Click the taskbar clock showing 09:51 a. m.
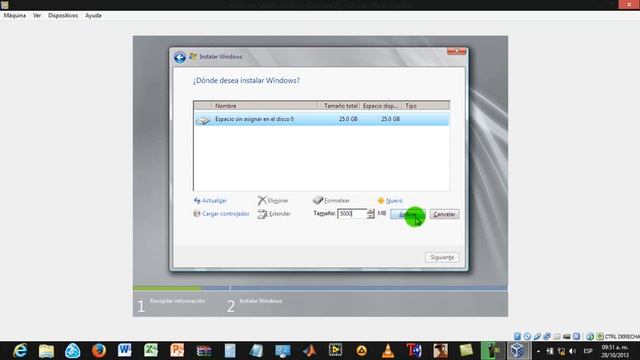Image resolution: width=640 pixels, height=360 pixels. tap(615, 351)
